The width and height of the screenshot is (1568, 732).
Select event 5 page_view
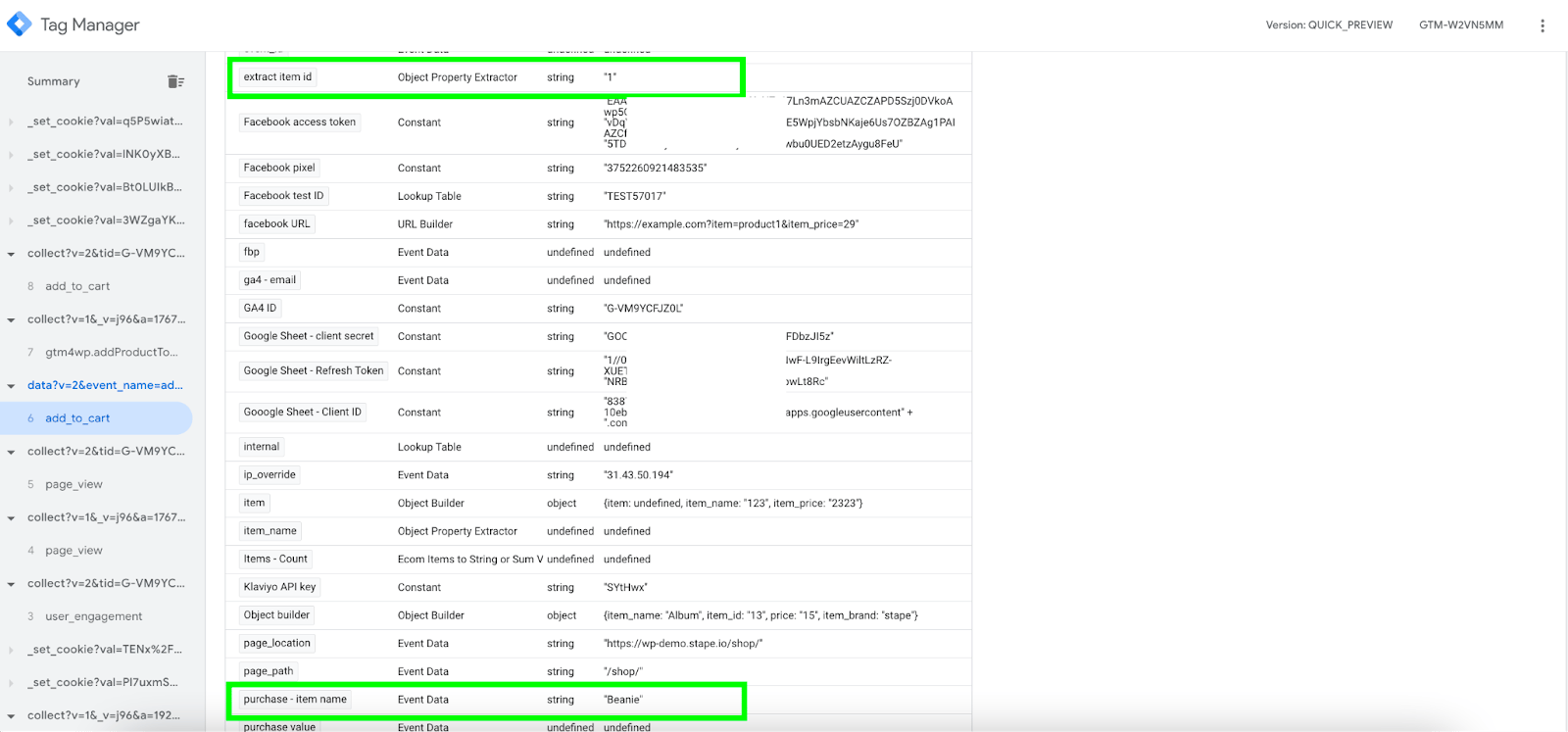coord(73,484)
